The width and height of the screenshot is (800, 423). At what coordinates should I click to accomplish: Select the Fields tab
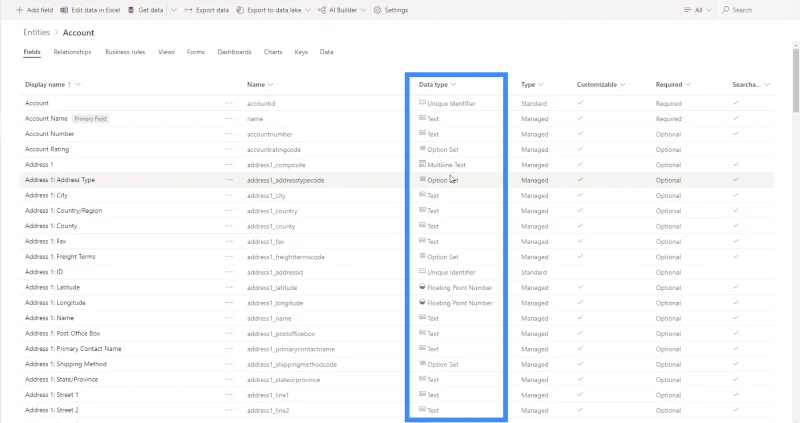coord(32,52)
